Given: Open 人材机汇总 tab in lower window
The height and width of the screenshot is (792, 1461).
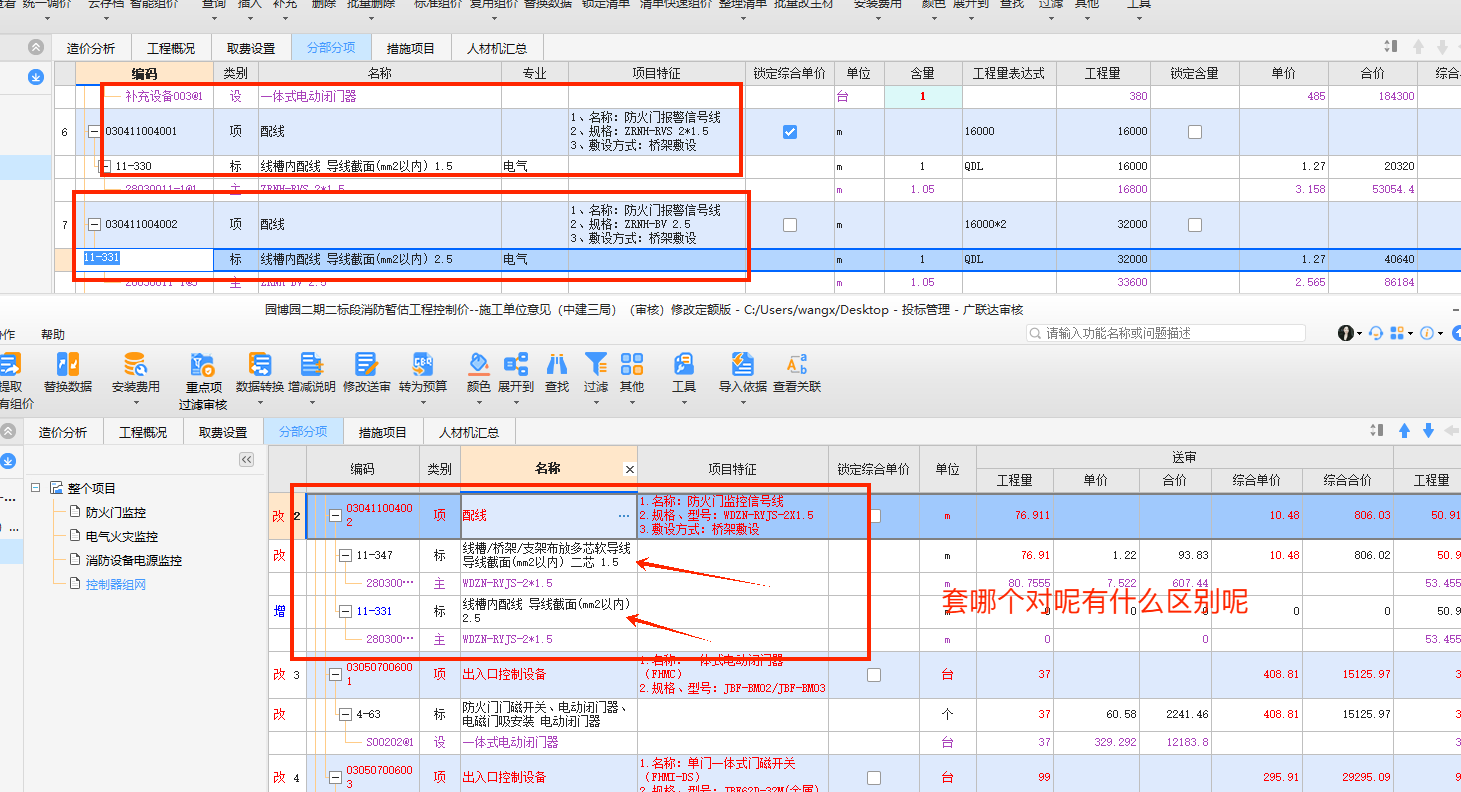Looking at the screenshot, I should tap(470, 432).
